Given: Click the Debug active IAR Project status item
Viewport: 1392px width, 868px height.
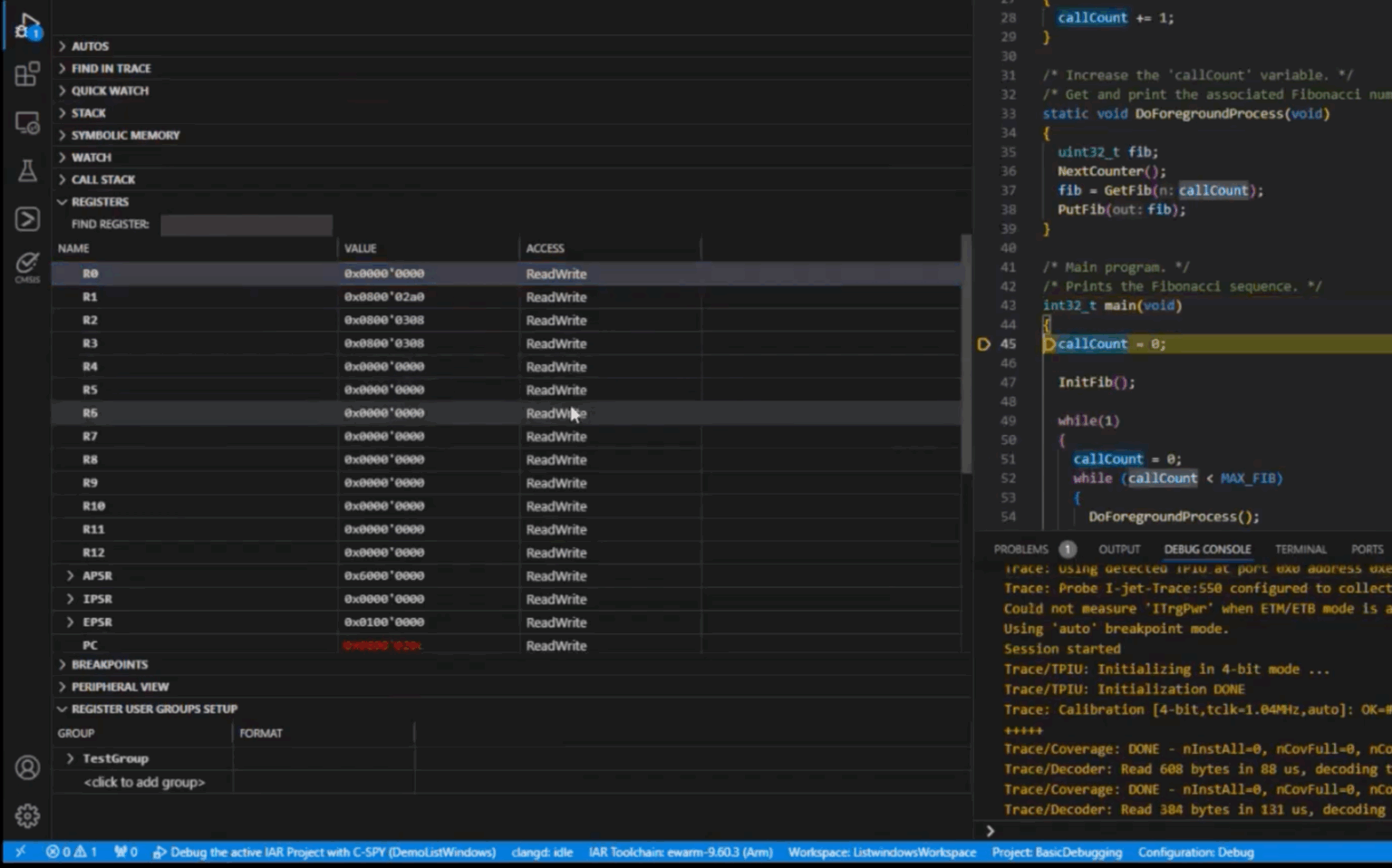Looking at the screenshot, I should tap(324, 852).
